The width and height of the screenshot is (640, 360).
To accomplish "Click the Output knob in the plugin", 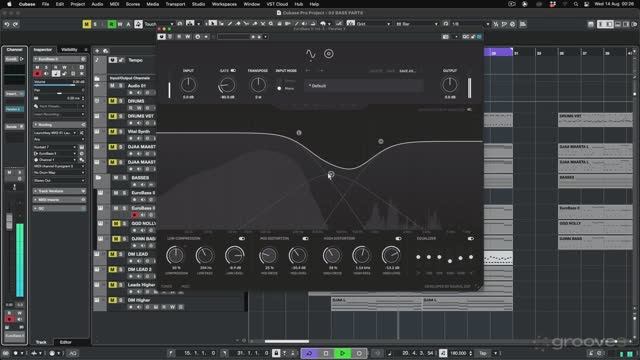I will 449,85.
